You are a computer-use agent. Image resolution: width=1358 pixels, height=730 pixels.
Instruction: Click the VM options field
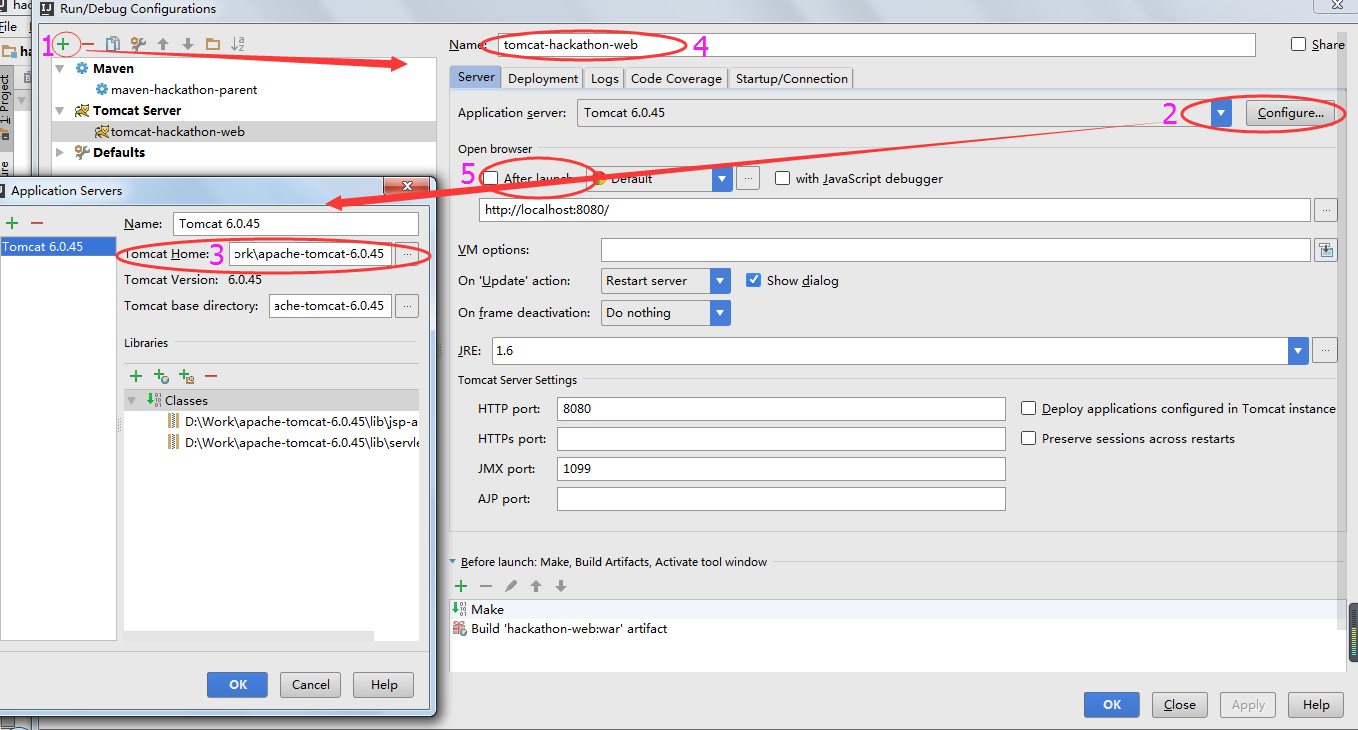(956, 250)
